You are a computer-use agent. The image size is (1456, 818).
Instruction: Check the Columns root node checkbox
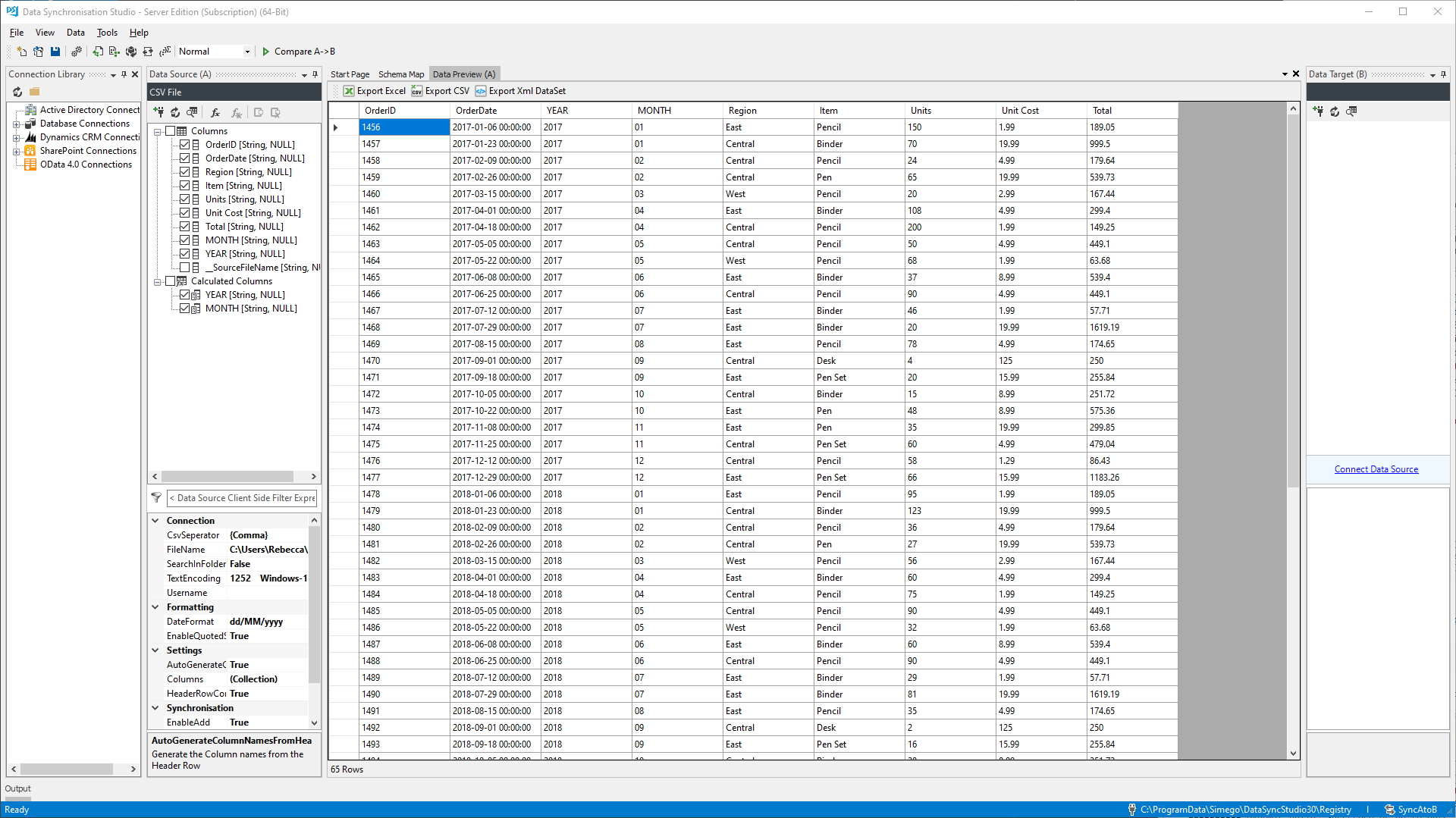click(171, 131)
